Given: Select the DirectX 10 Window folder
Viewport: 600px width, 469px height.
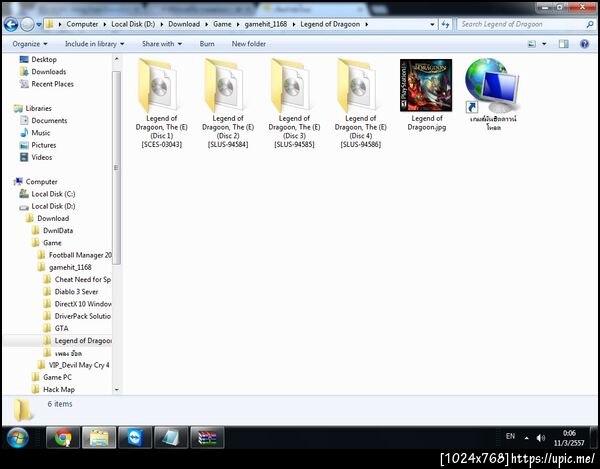Looking at the screenshot, I should [x=78, y=304].
